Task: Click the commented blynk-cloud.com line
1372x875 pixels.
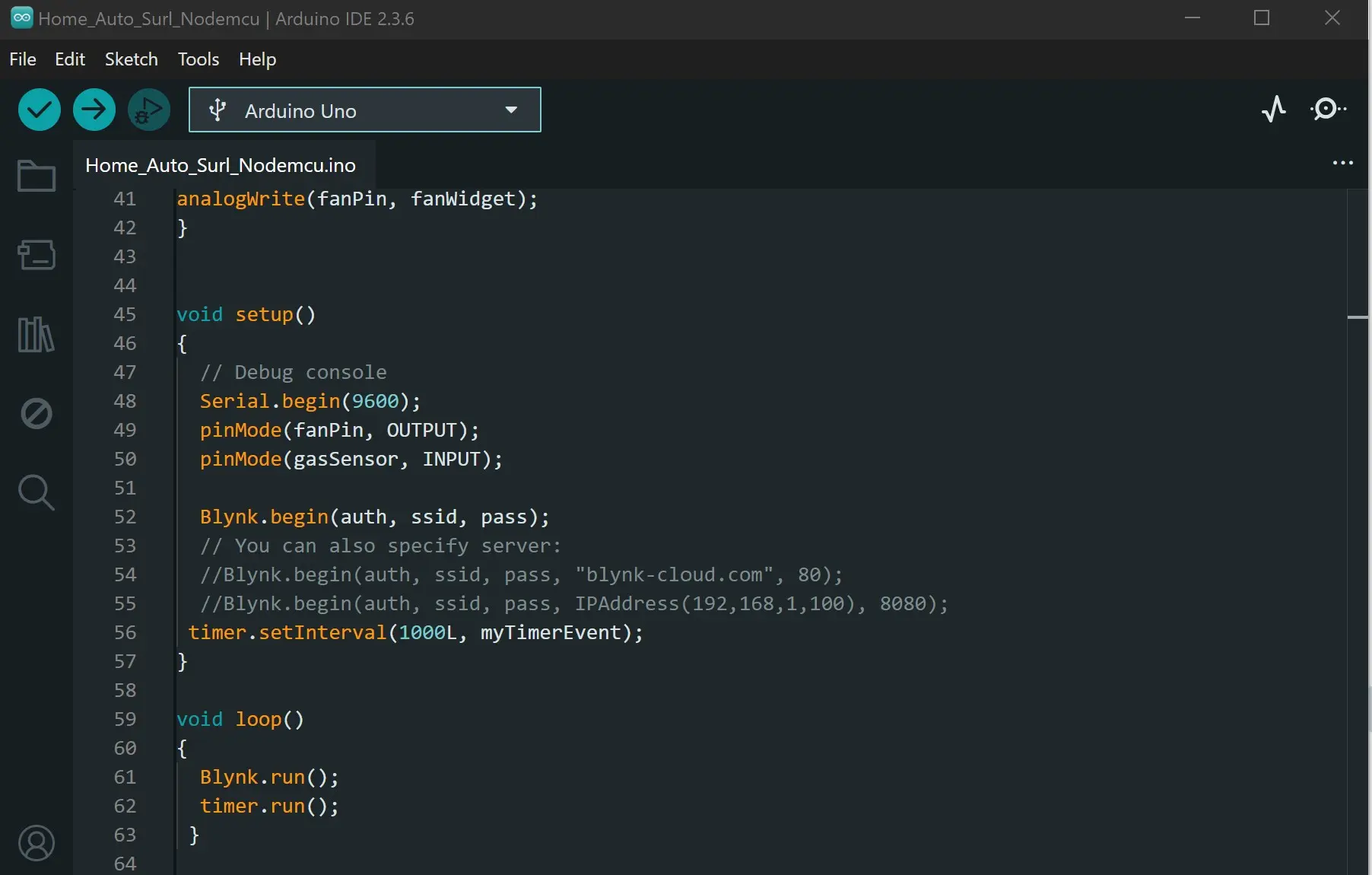Action: click(x=522, y=574)
